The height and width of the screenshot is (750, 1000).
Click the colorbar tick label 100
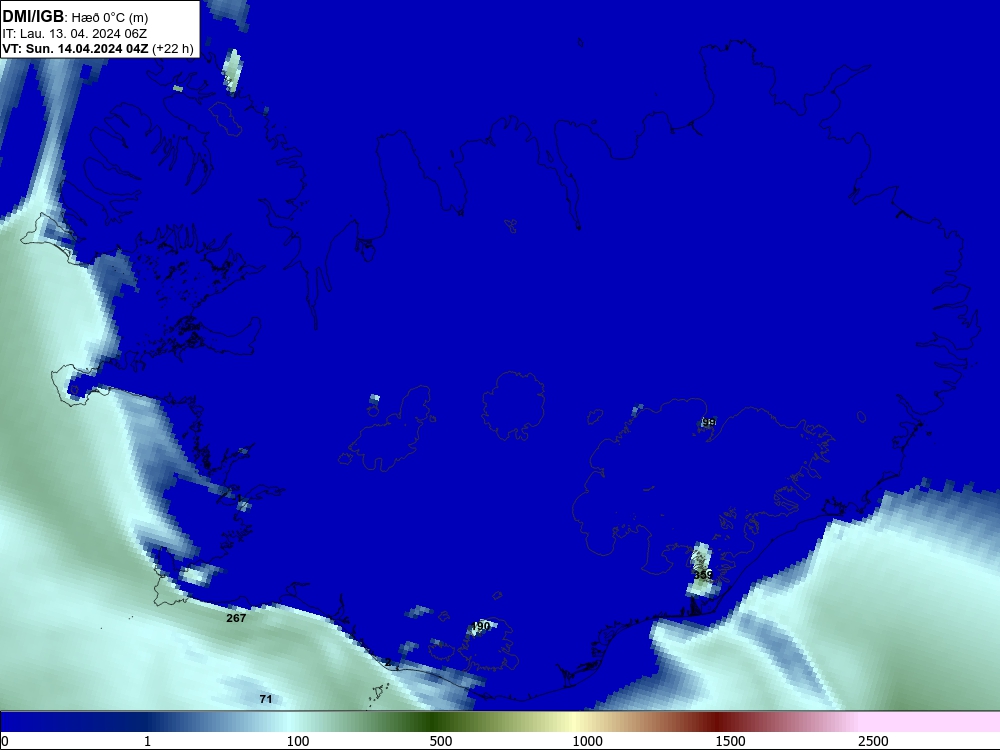[298, 741]
